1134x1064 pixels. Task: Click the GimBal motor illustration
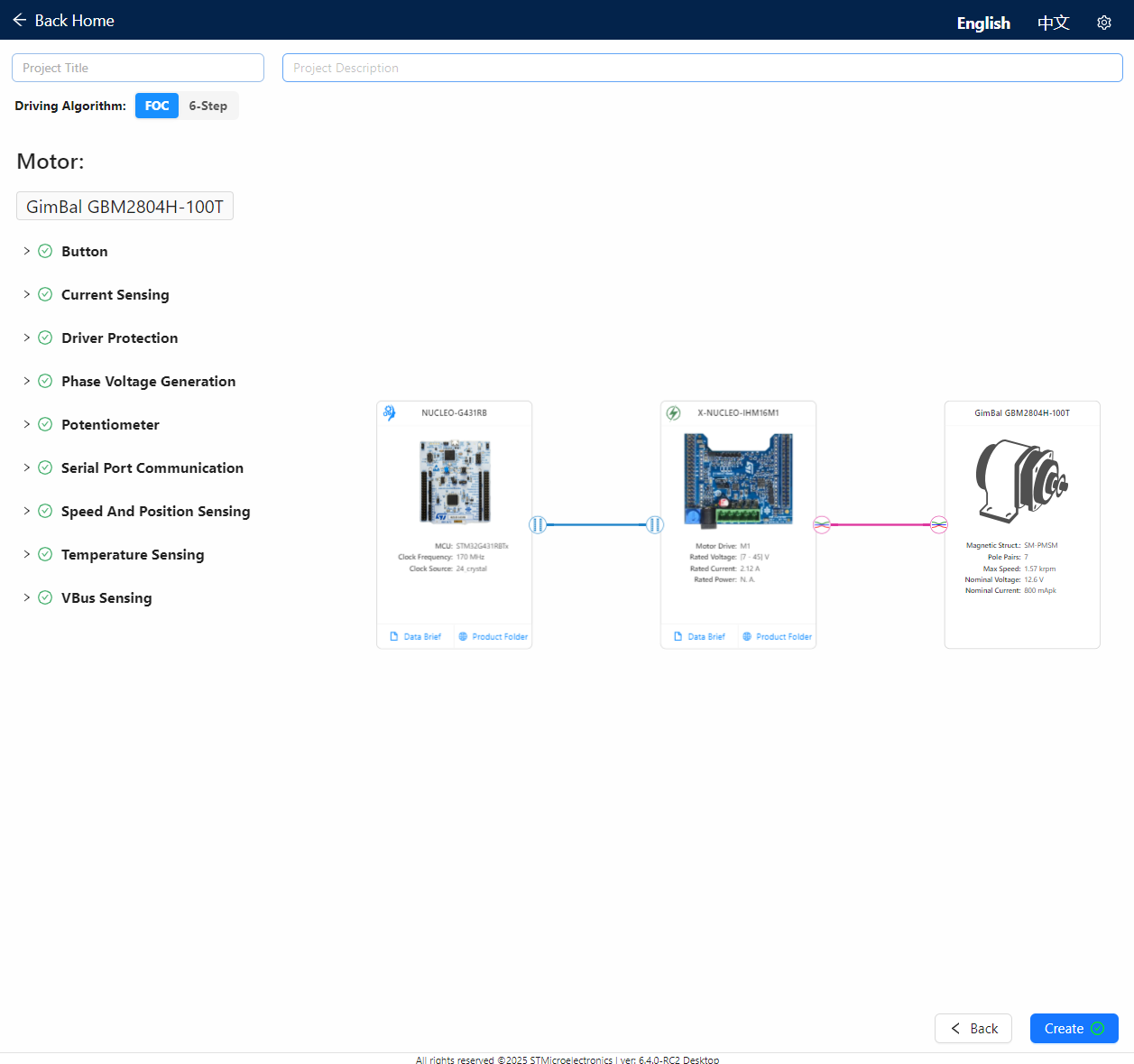(1022, 481)
